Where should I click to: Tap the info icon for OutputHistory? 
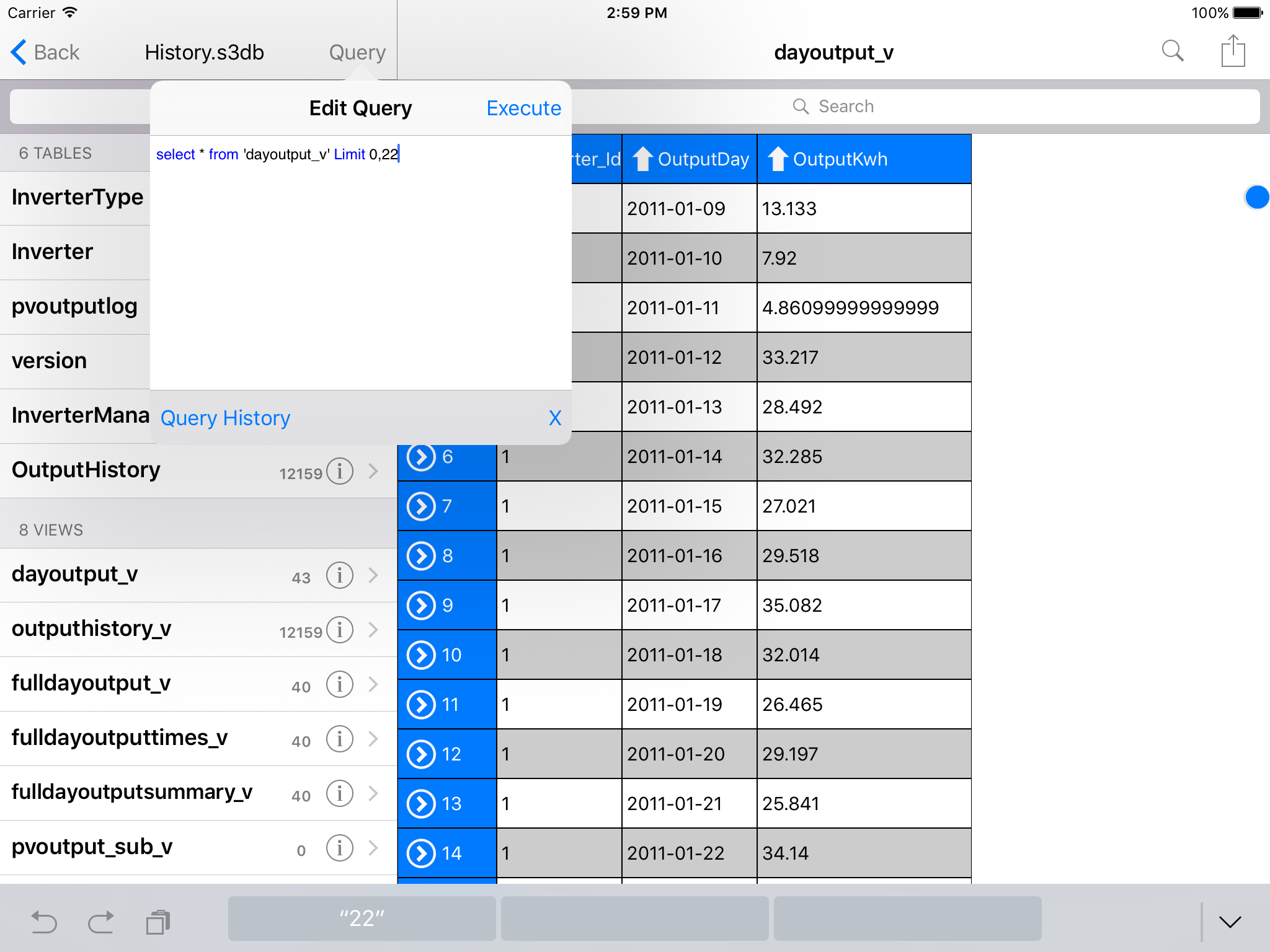pos(340,471)
